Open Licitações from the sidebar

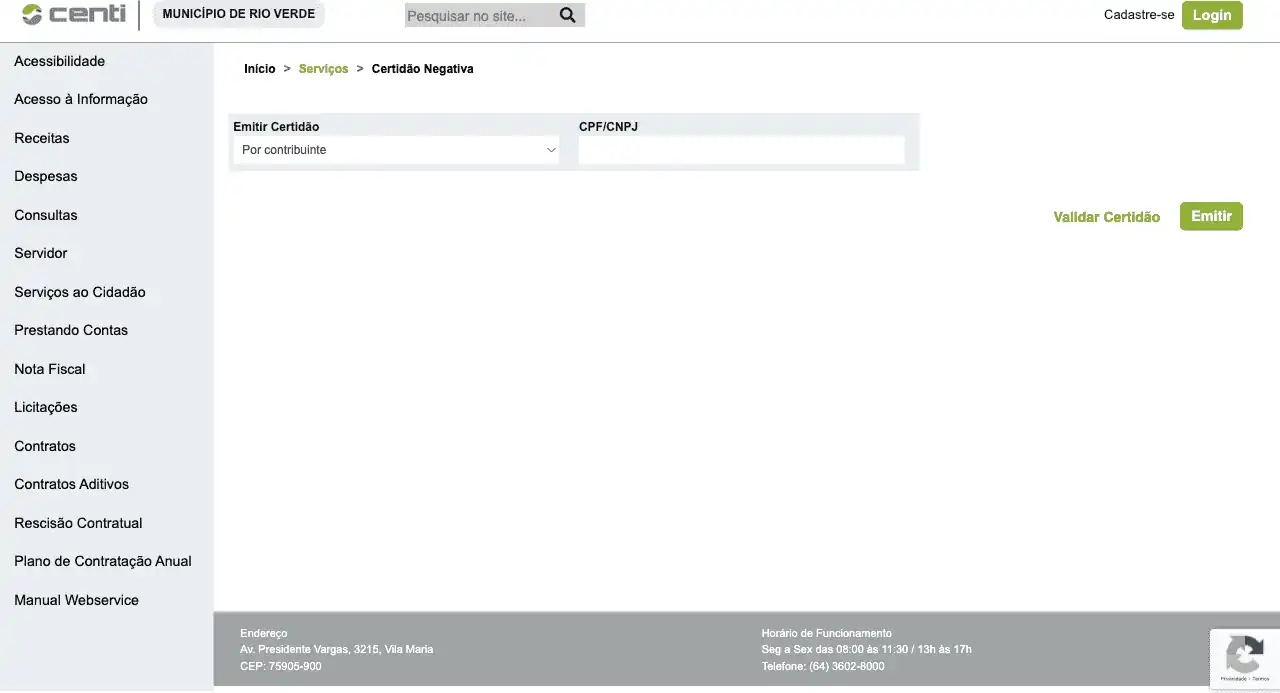click(x=46, y=407)
